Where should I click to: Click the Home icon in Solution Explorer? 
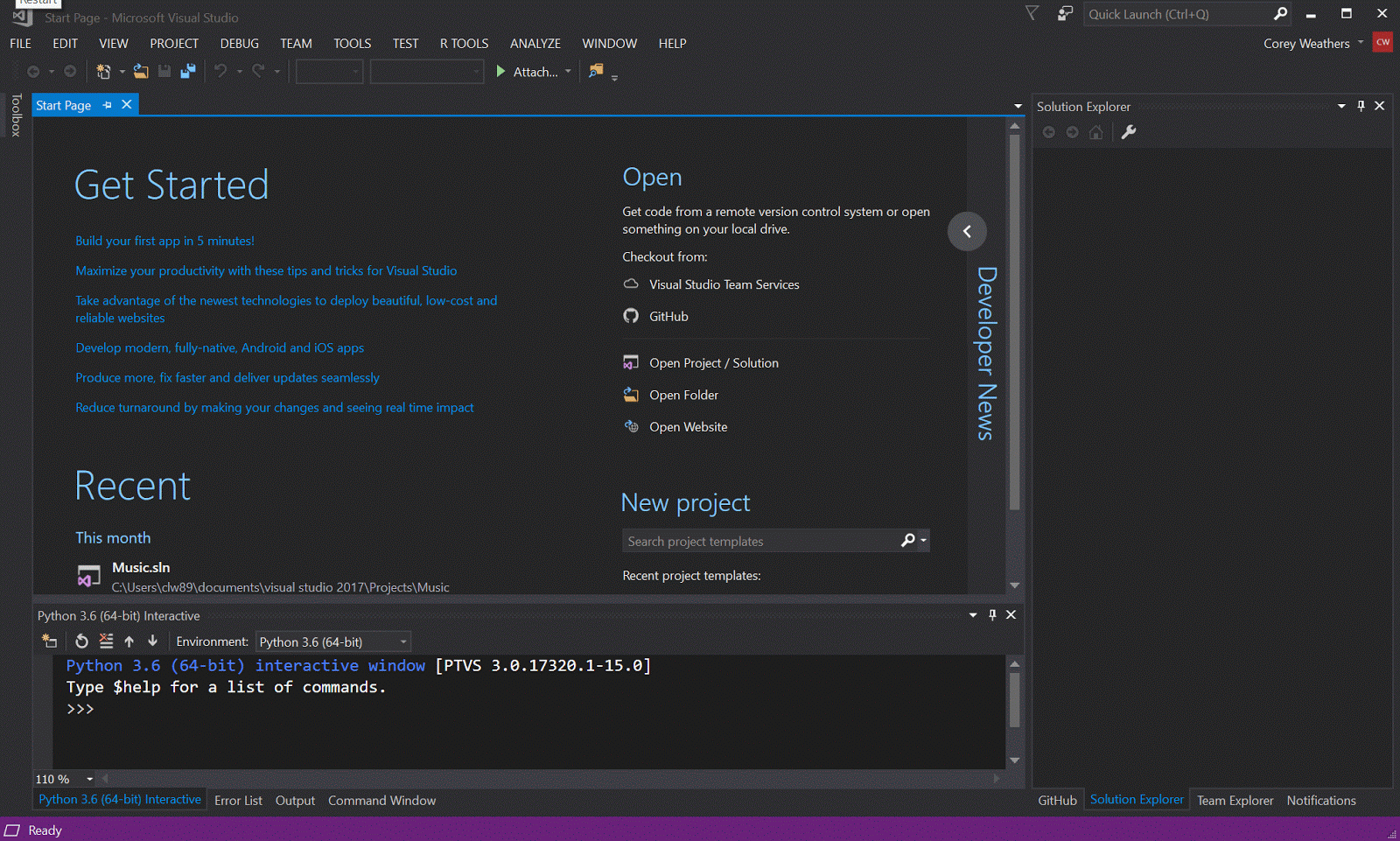(x=1095, y=132)
